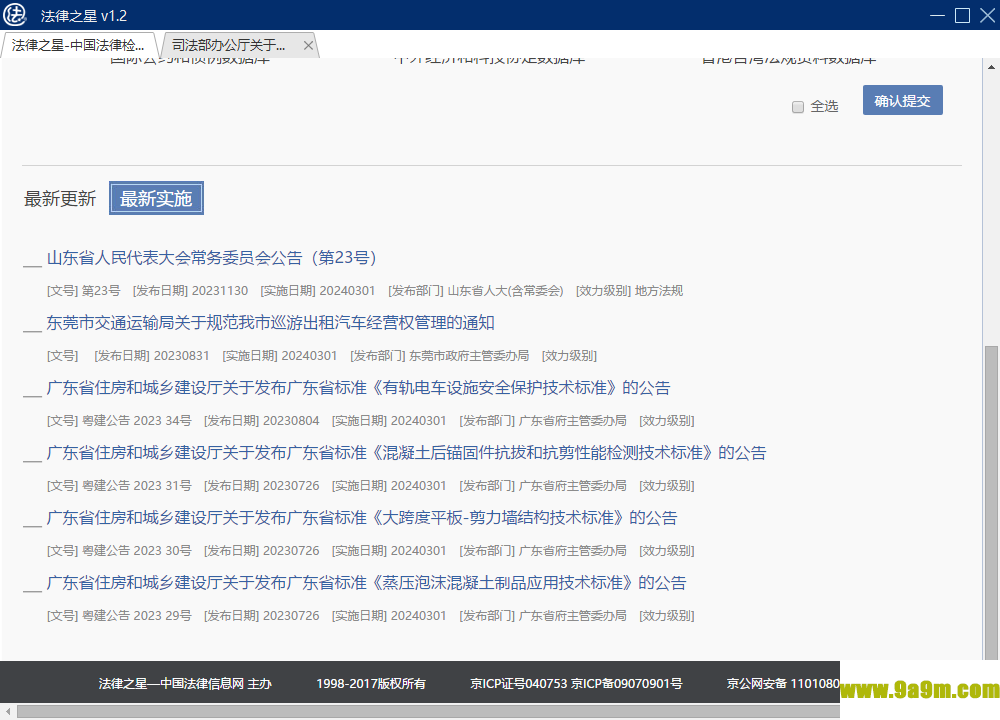Click 粤建公告 2023 30号 document number text

[x=136, y=551]
